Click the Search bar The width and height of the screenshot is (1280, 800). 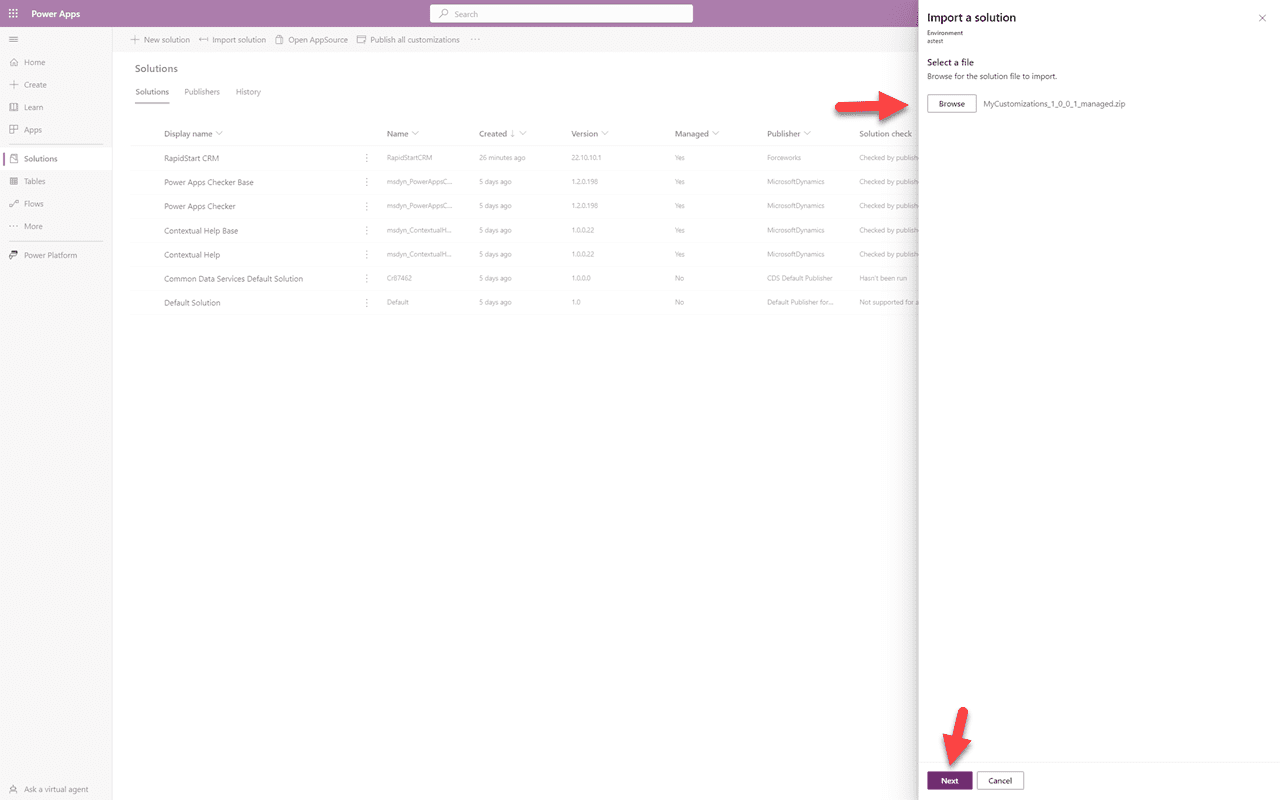pyautogui.click(x=561, y=13)
